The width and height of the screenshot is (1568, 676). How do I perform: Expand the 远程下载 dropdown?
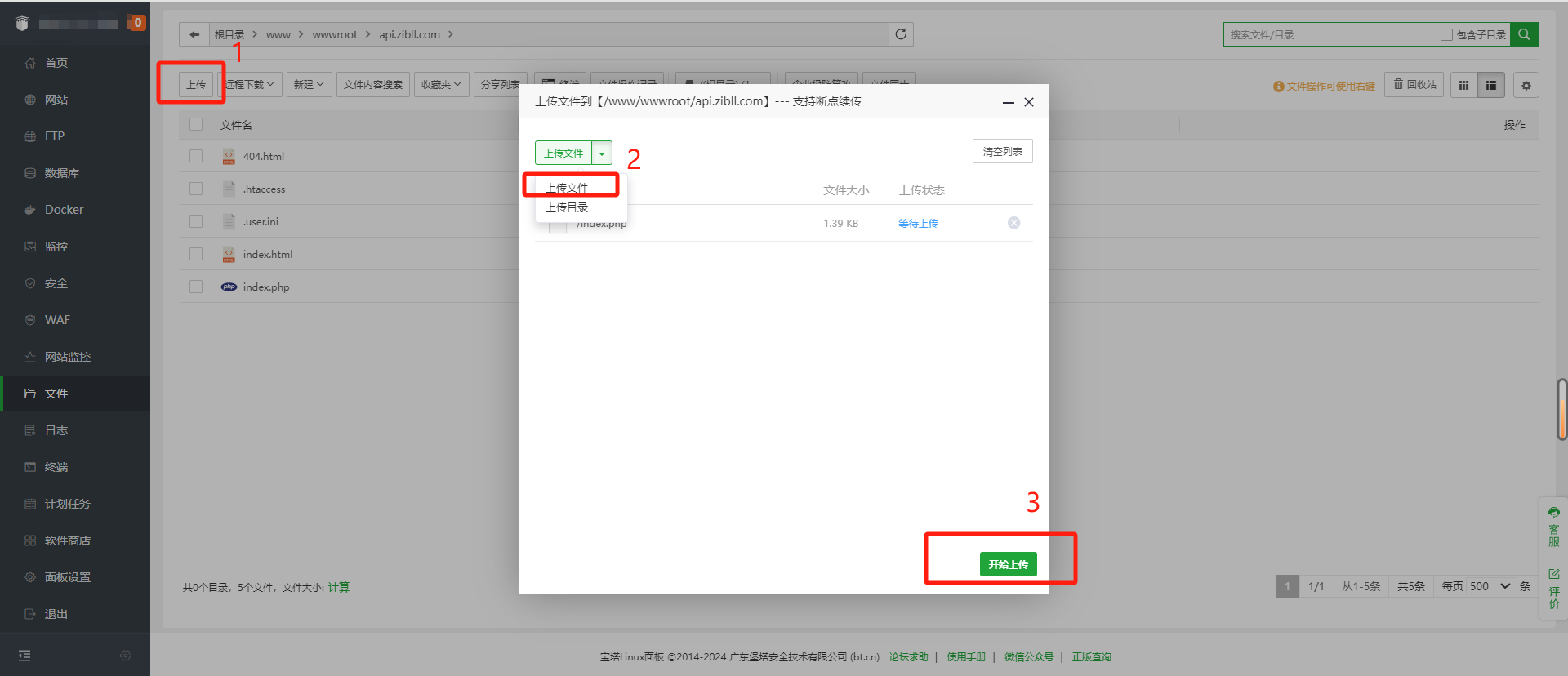pyautogui.click(x=251, y=85)
